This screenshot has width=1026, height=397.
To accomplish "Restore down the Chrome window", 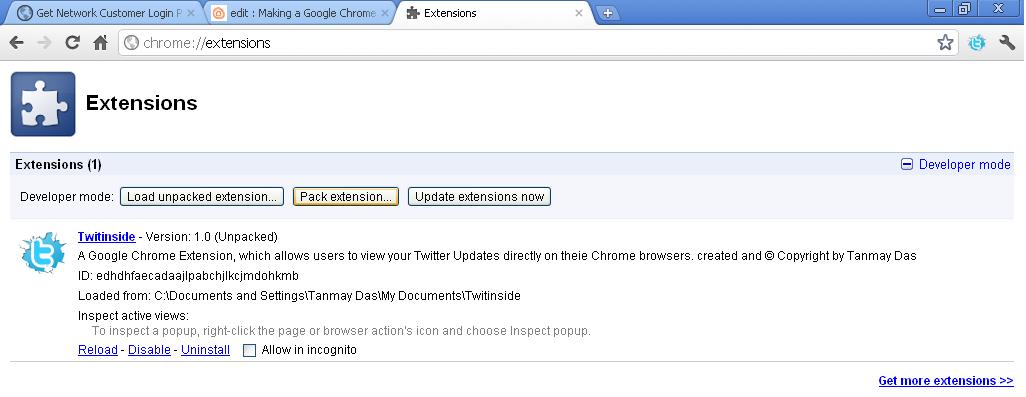I will tap(964, 9).
